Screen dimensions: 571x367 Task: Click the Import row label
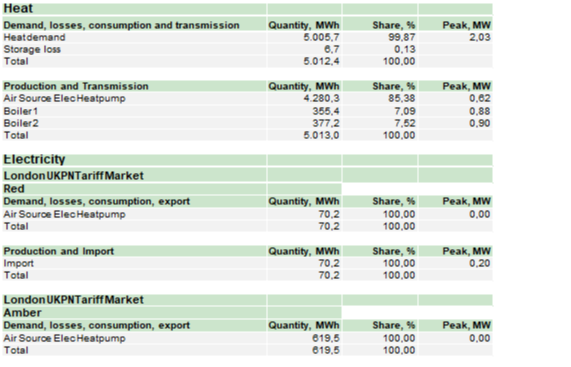19,263
